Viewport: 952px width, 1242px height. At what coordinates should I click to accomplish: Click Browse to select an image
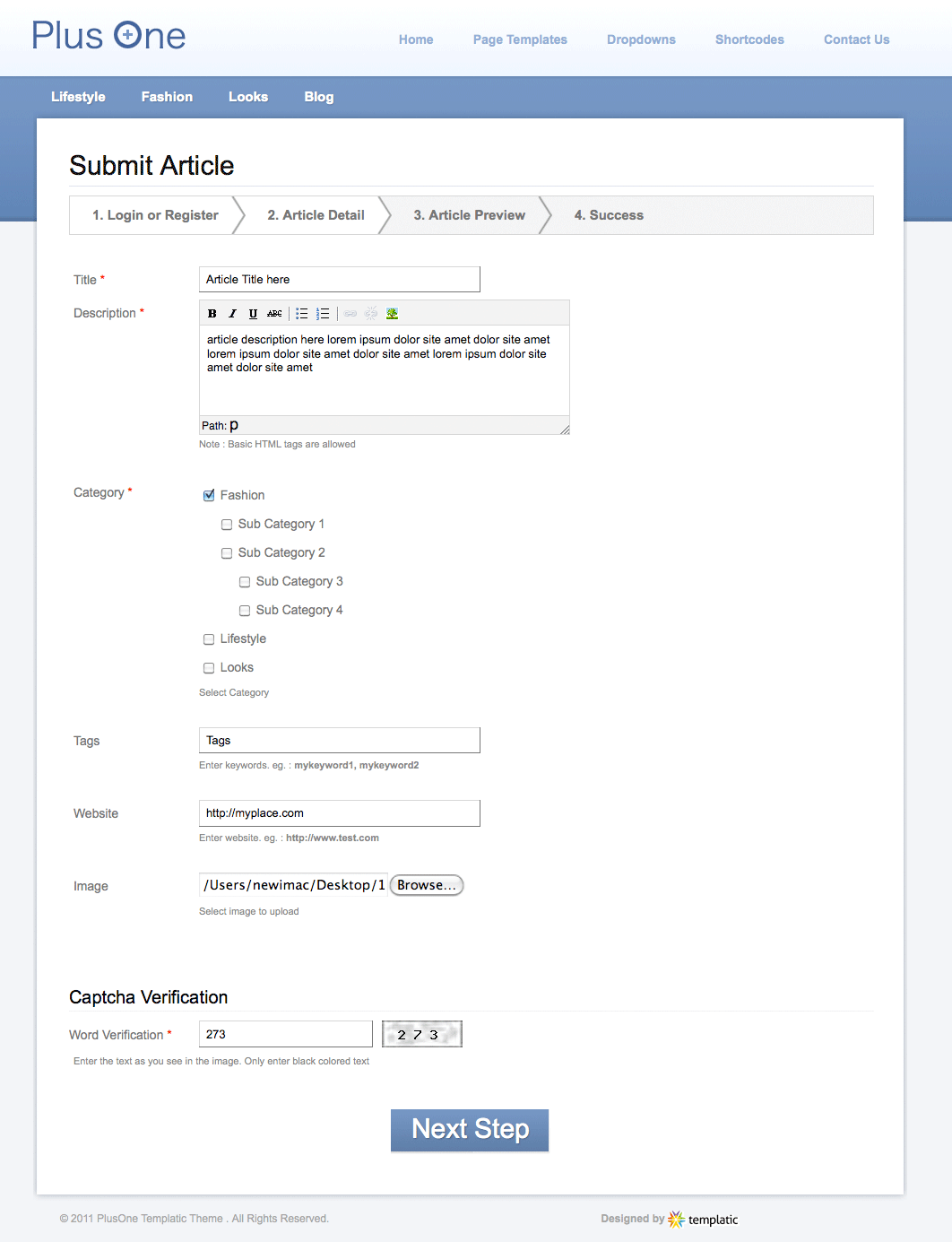pos(427,885)
